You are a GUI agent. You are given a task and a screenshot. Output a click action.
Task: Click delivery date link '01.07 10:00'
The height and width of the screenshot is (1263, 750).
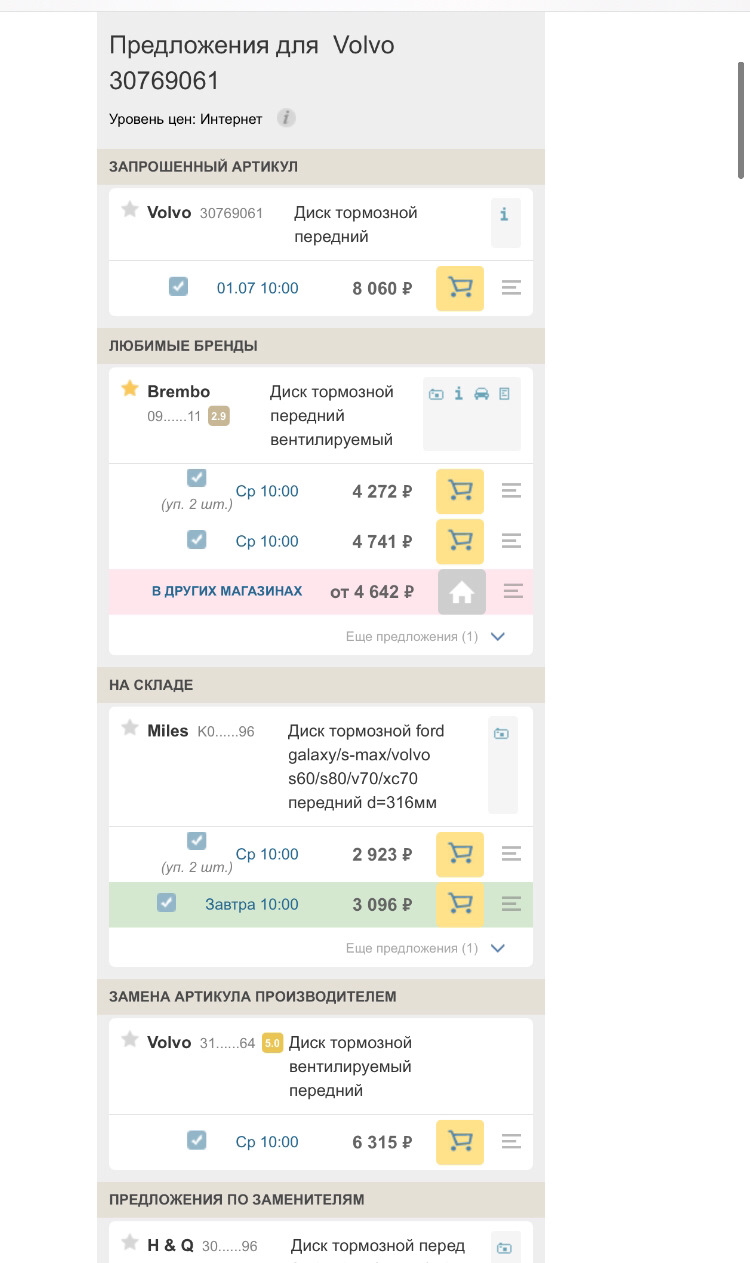pyautogui.click(x=257, y=288)
